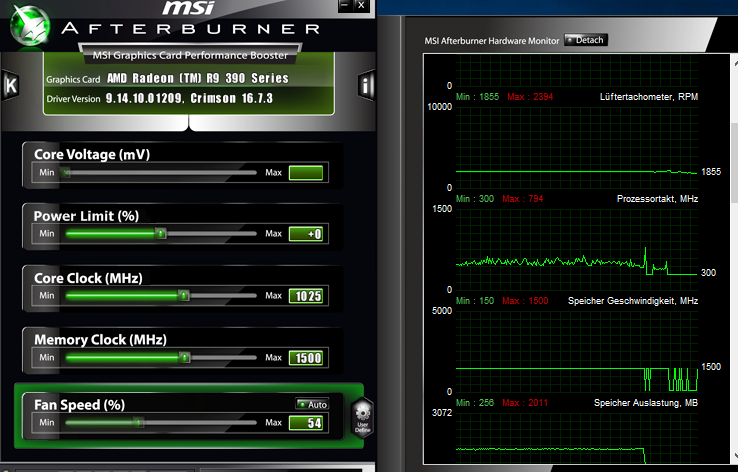The height and width of the screenshot is (472, 738).
Task: Toggle the Fan Speed Auto button
Action: pyautogui.click(x=313, y=404)
